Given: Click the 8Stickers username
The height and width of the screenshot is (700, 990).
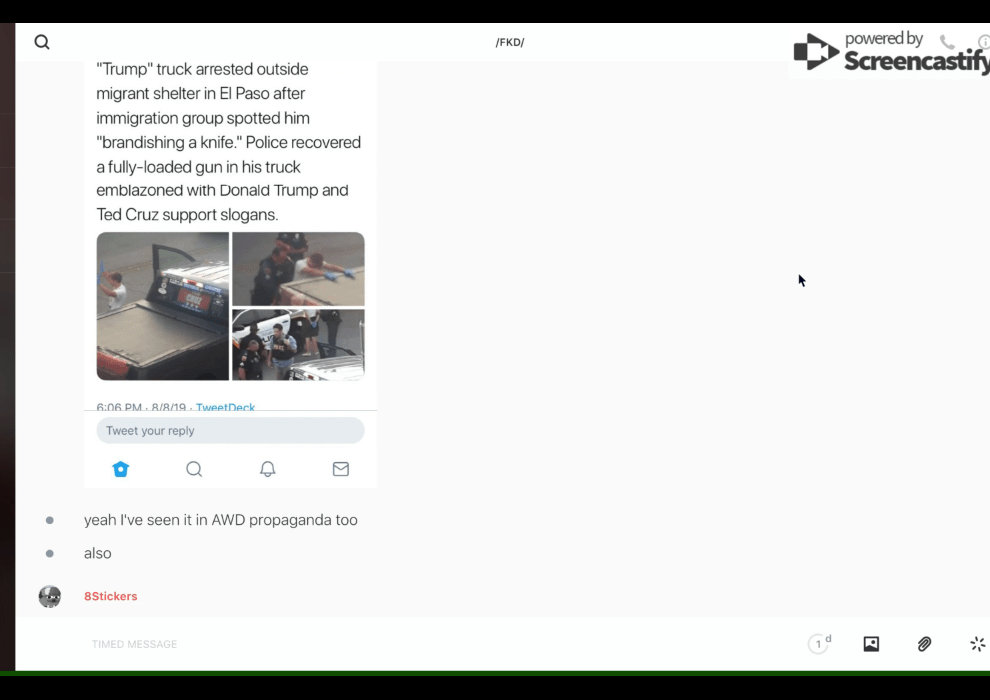Looking at the screenshot, I should (110, 596).
